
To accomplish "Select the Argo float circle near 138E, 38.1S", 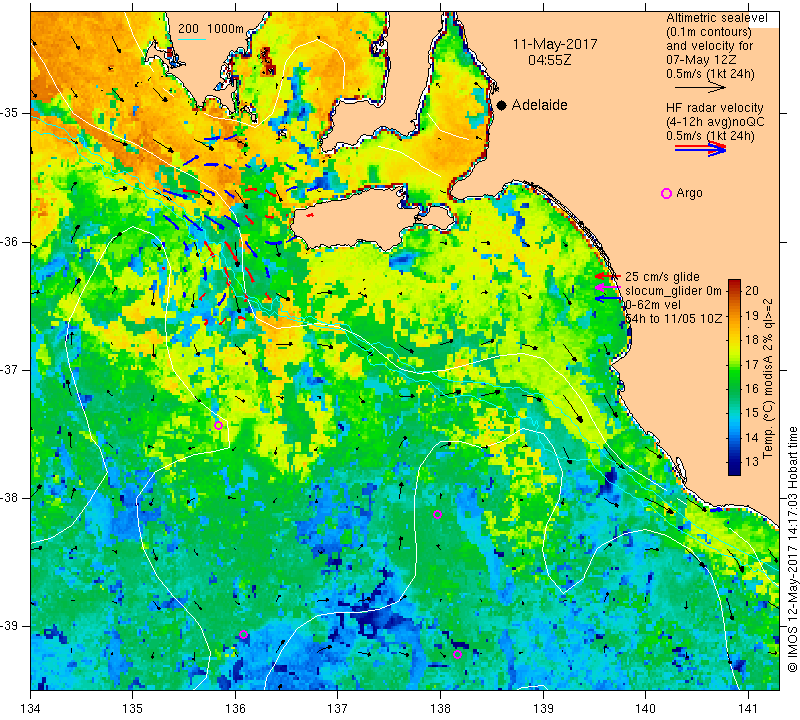I will coord(437,514).
